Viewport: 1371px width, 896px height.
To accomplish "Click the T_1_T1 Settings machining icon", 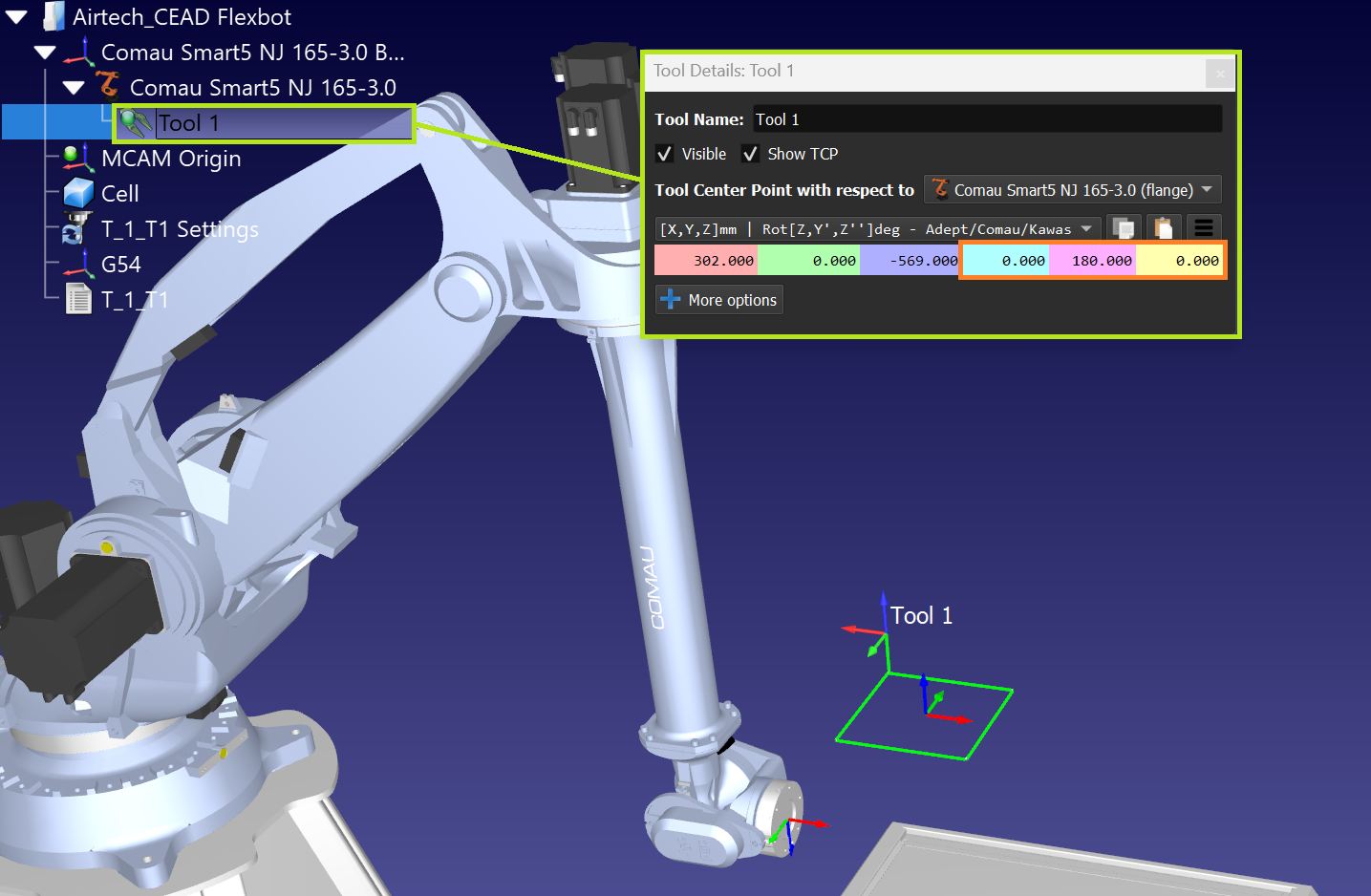I will 76,229.
